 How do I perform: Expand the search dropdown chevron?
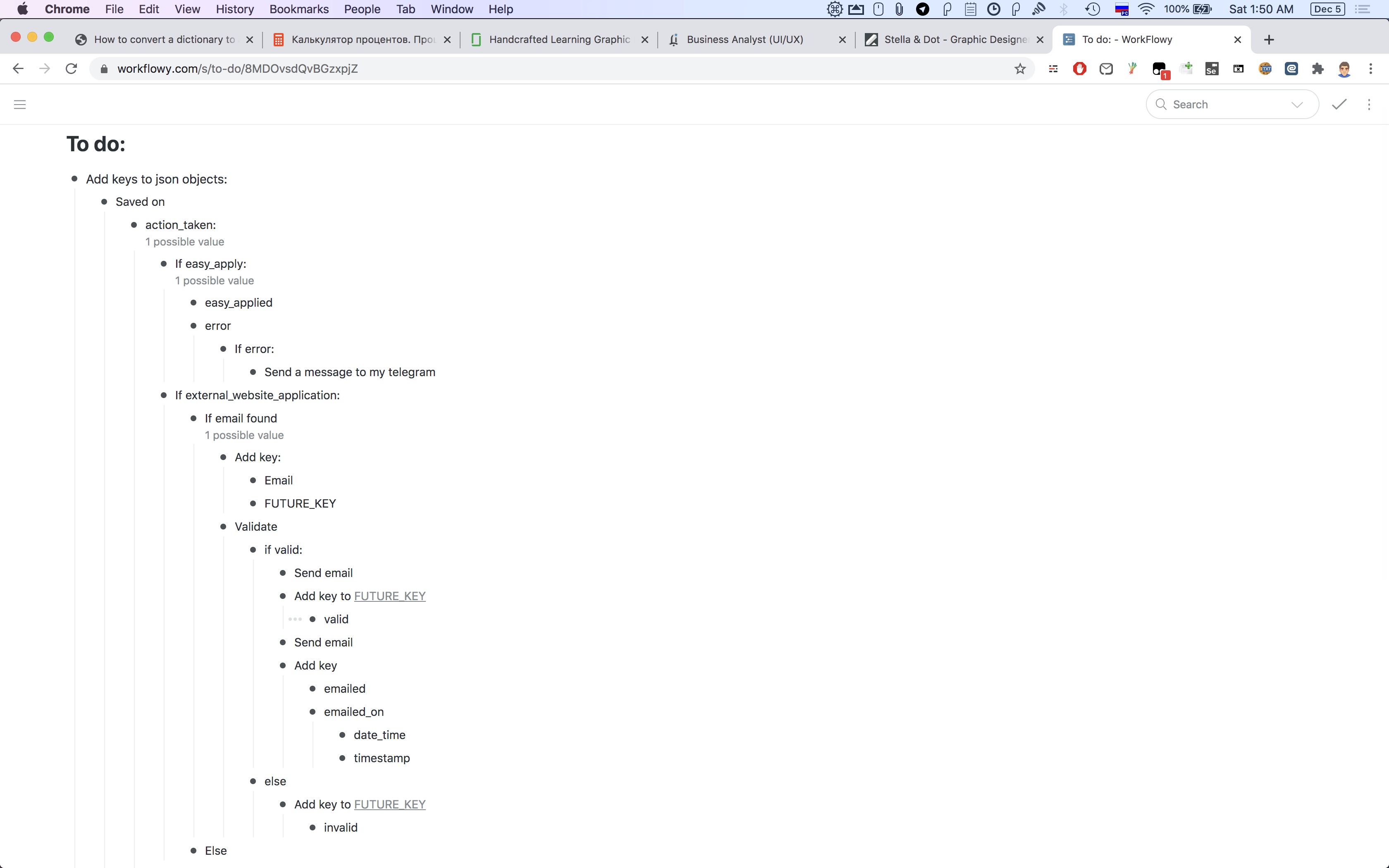click(1296, 105)
